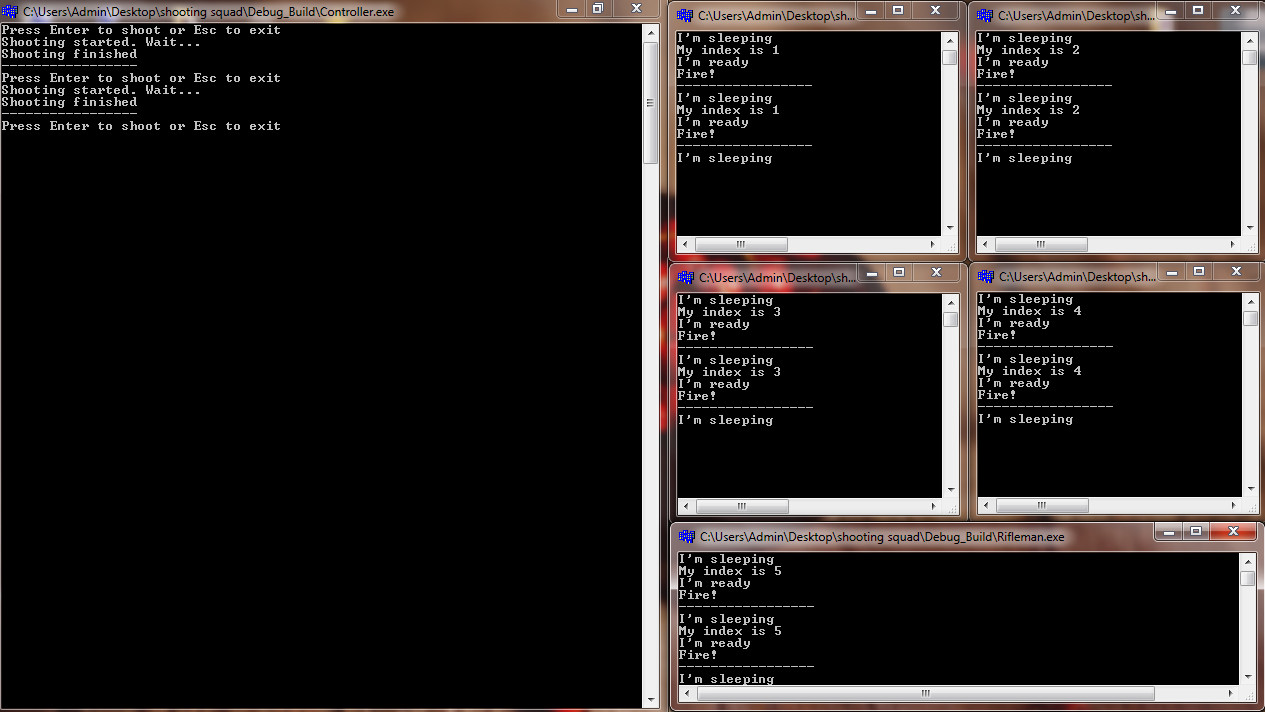
Task: Minimize the Controller.exe console window
Action: pyautogui.click(x=571, y=9)
